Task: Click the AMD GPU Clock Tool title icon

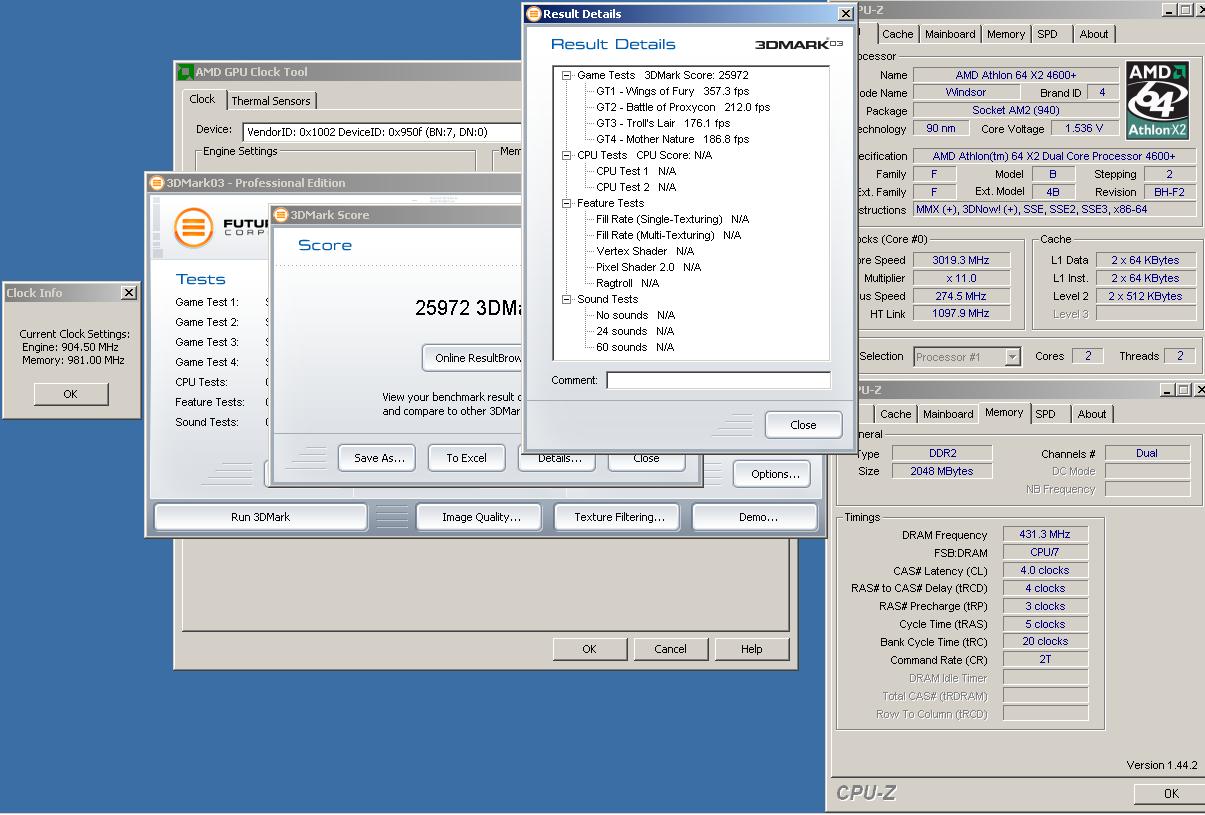Action: (185, 72)
